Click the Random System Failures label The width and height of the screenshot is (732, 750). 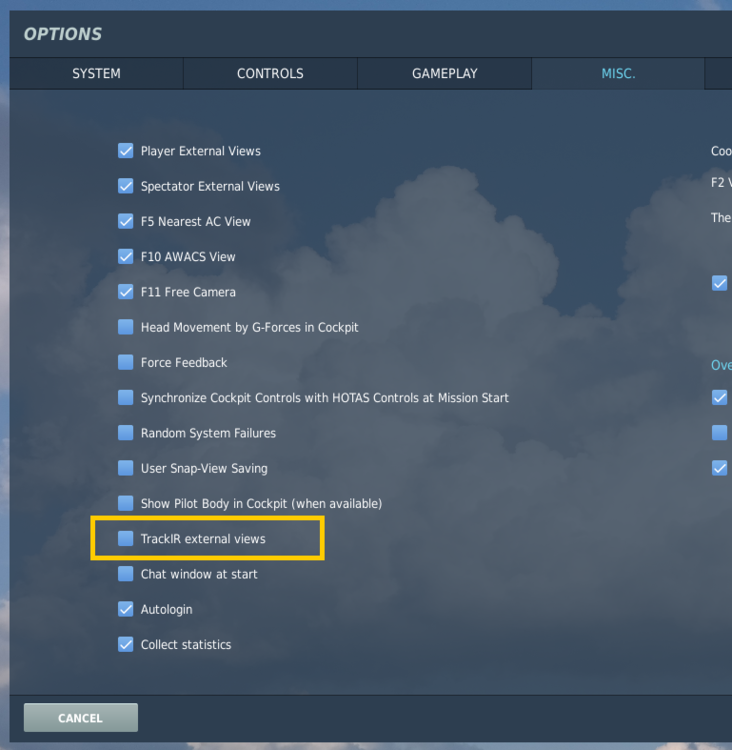[x=208, y=433]
